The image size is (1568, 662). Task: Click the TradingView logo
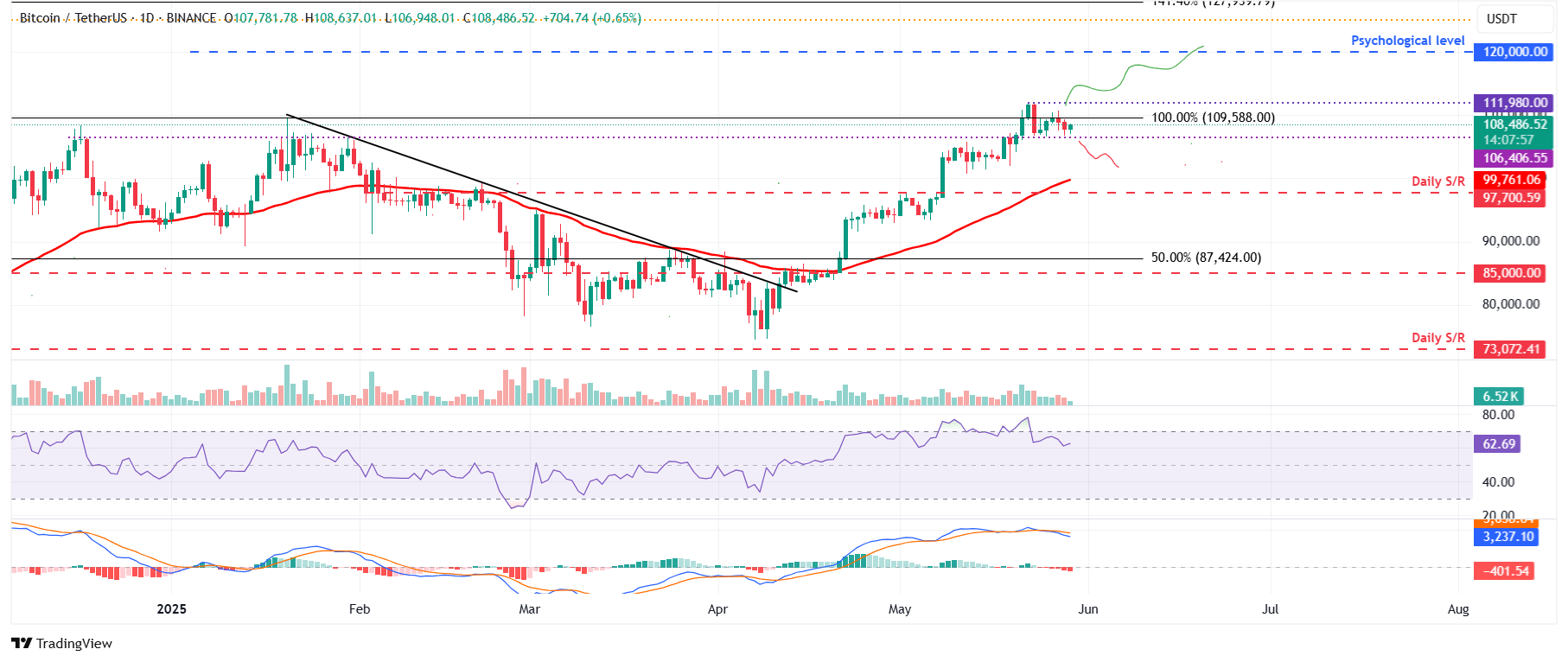tap(61, 643)
